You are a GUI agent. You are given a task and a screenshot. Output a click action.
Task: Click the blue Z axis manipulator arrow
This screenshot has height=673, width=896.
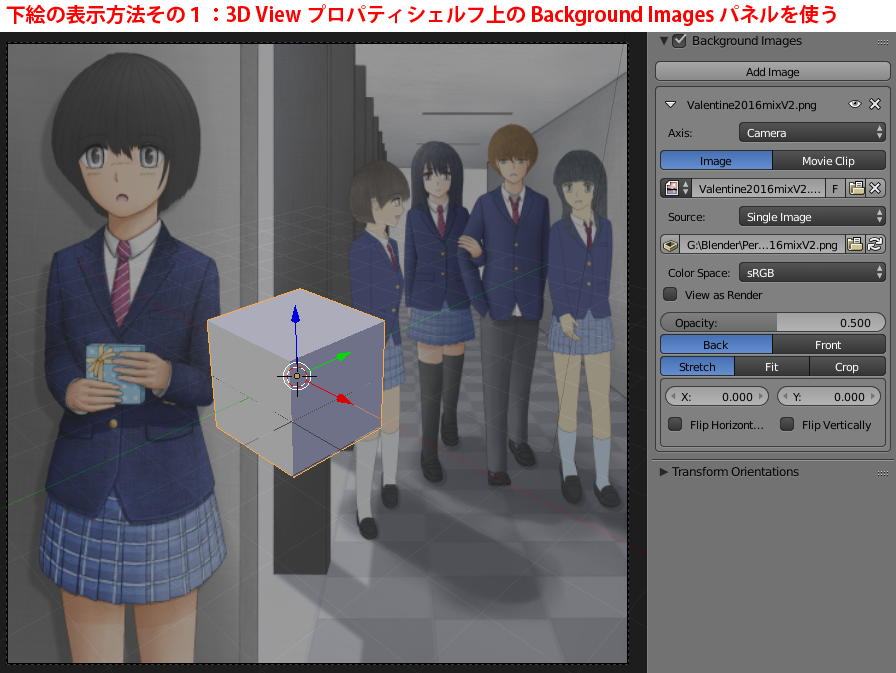[x=295, y=315]
